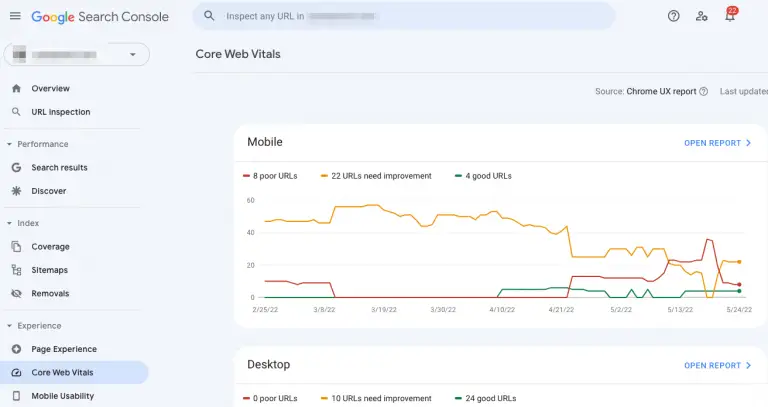This screenshot has height=407, width=768.
Task: Toggle Desktop 10 URLs need improvement legend
Action: point(376,398)
